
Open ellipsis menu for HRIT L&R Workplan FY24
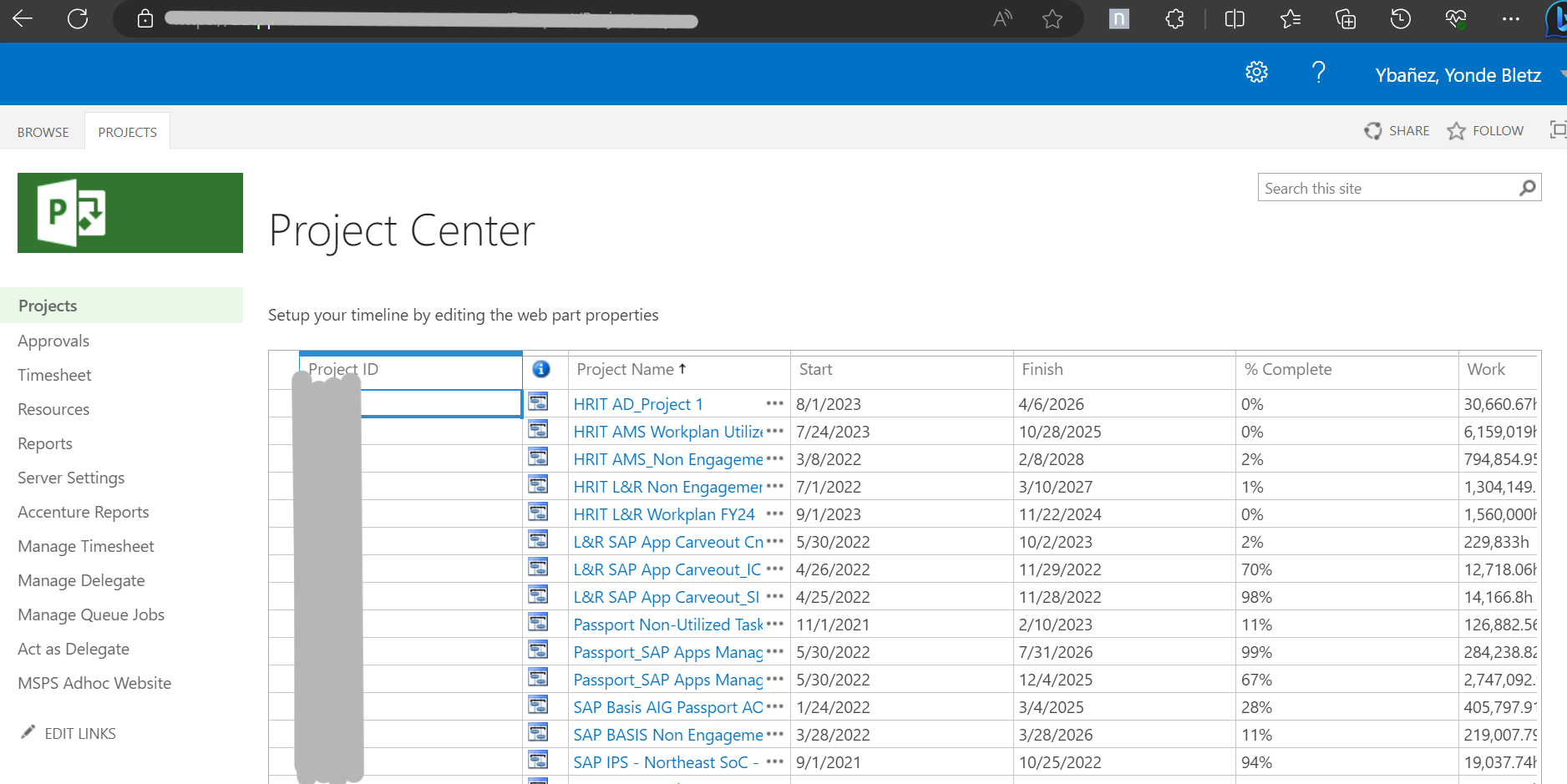click(x=775, y=514)
